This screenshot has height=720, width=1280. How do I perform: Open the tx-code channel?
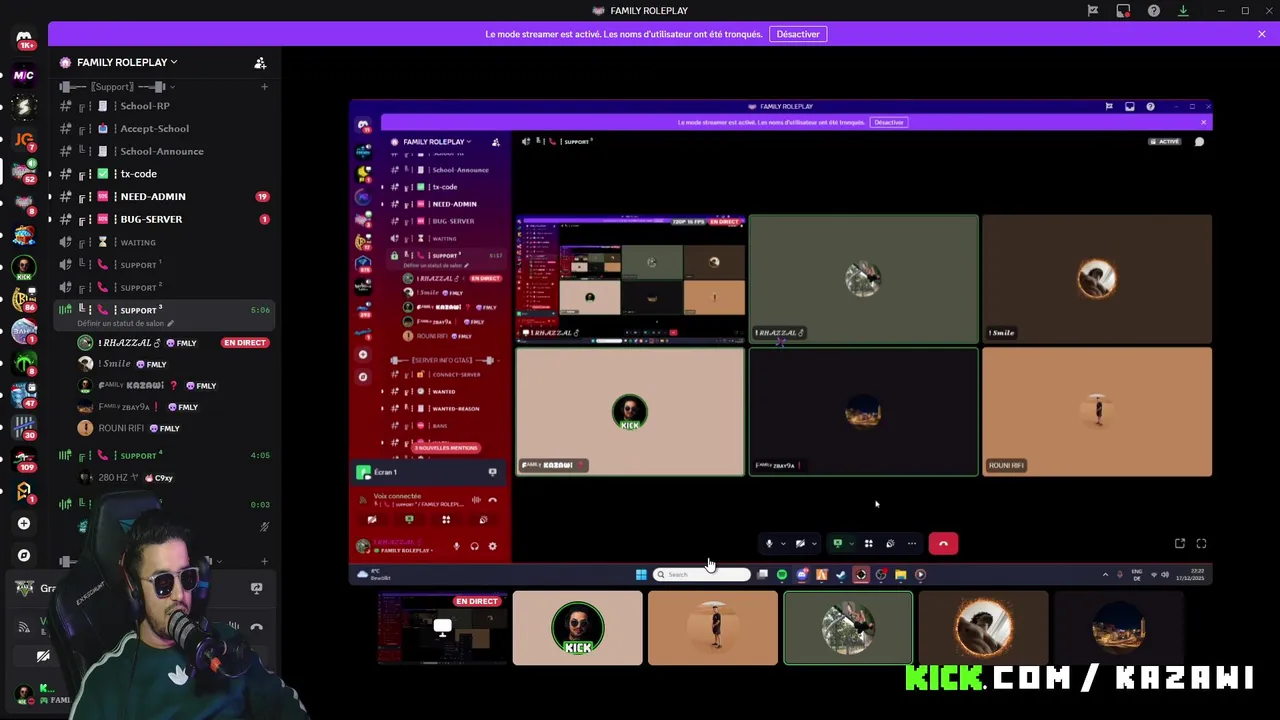[165, 174]
